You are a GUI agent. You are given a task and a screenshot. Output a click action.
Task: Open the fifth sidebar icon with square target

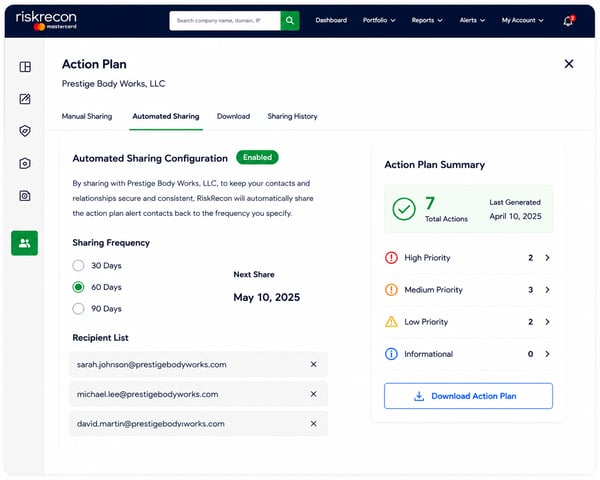[25, 196]
